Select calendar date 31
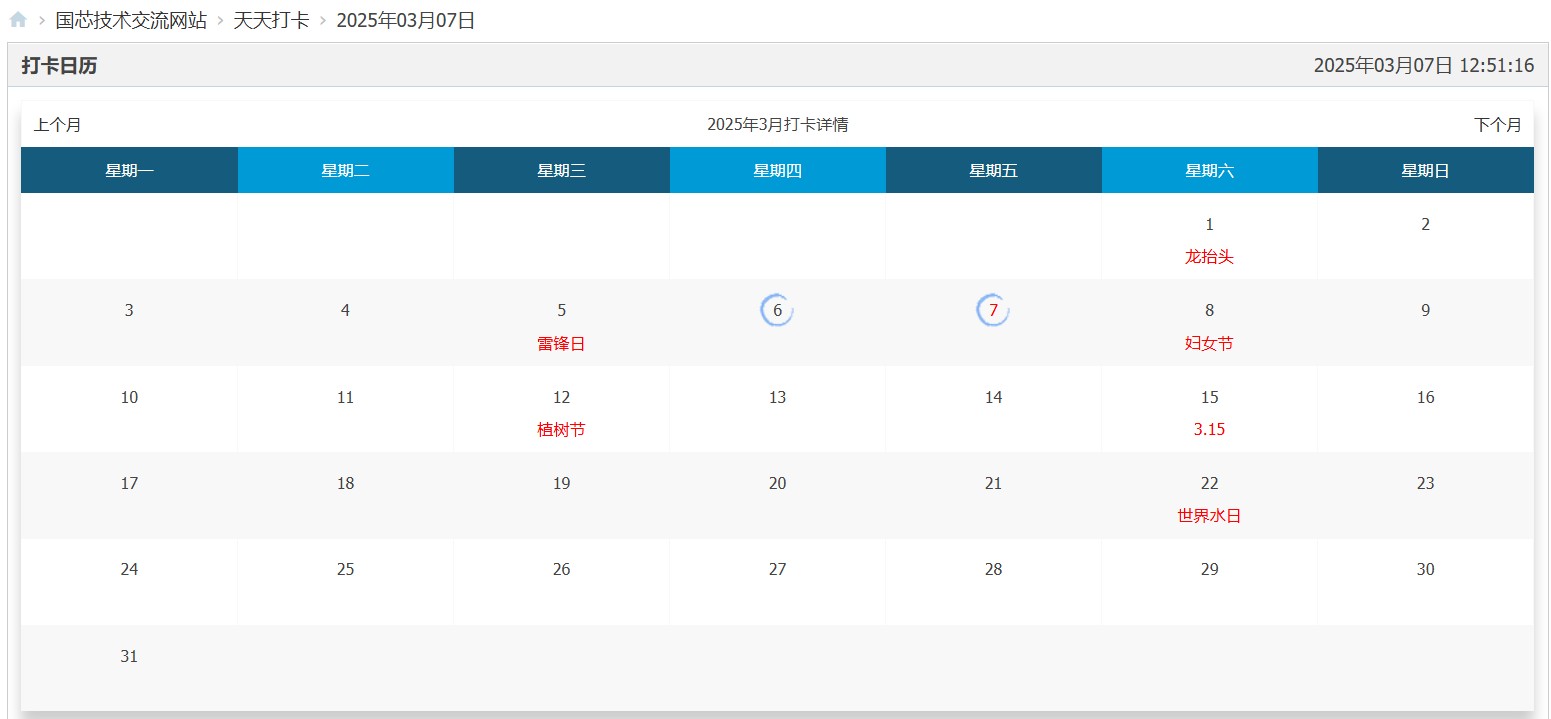Screen dimensions: 1551x719 coord(129,656)
